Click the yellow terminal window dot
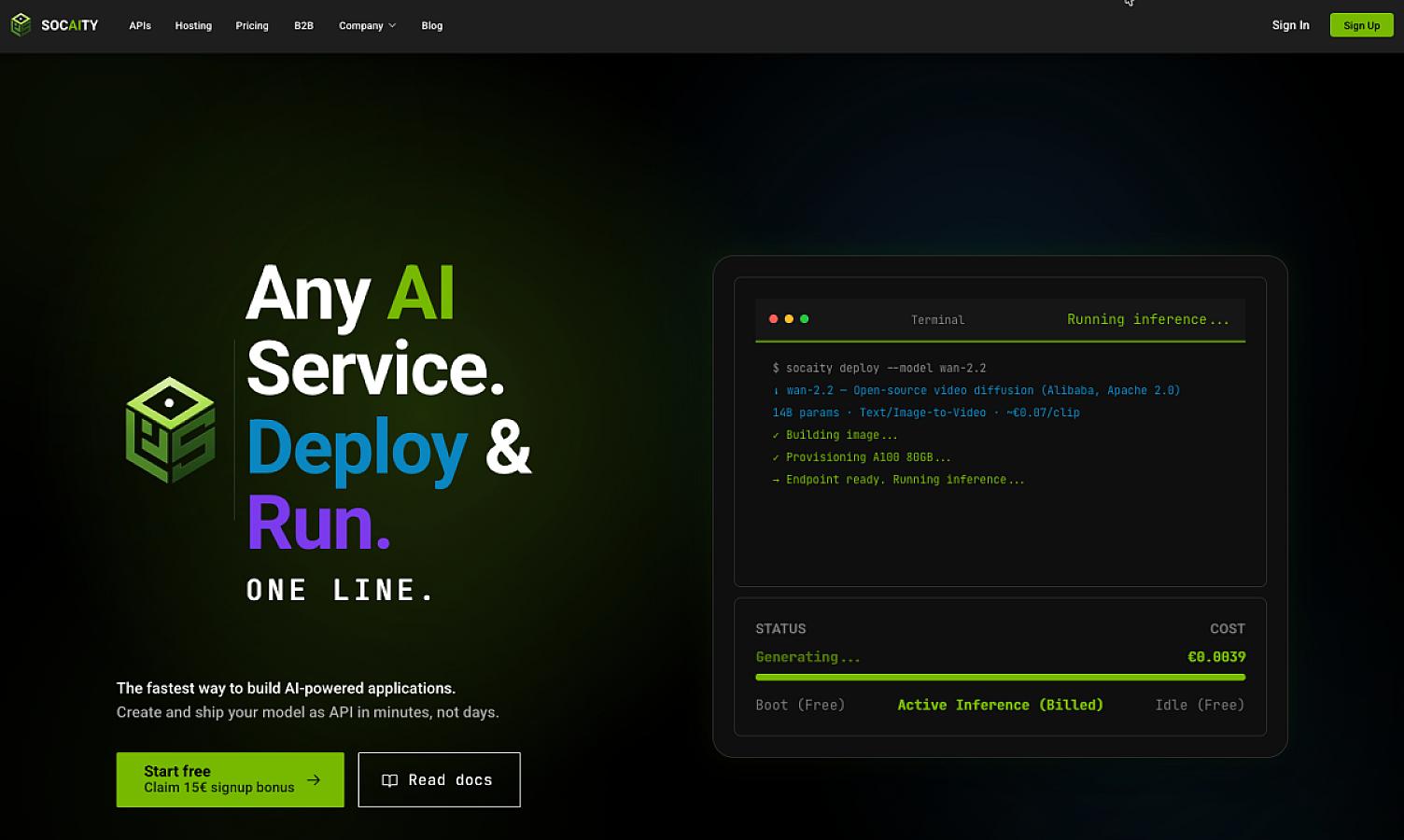Screen dimensions: 1404x840 coord(789,319)
